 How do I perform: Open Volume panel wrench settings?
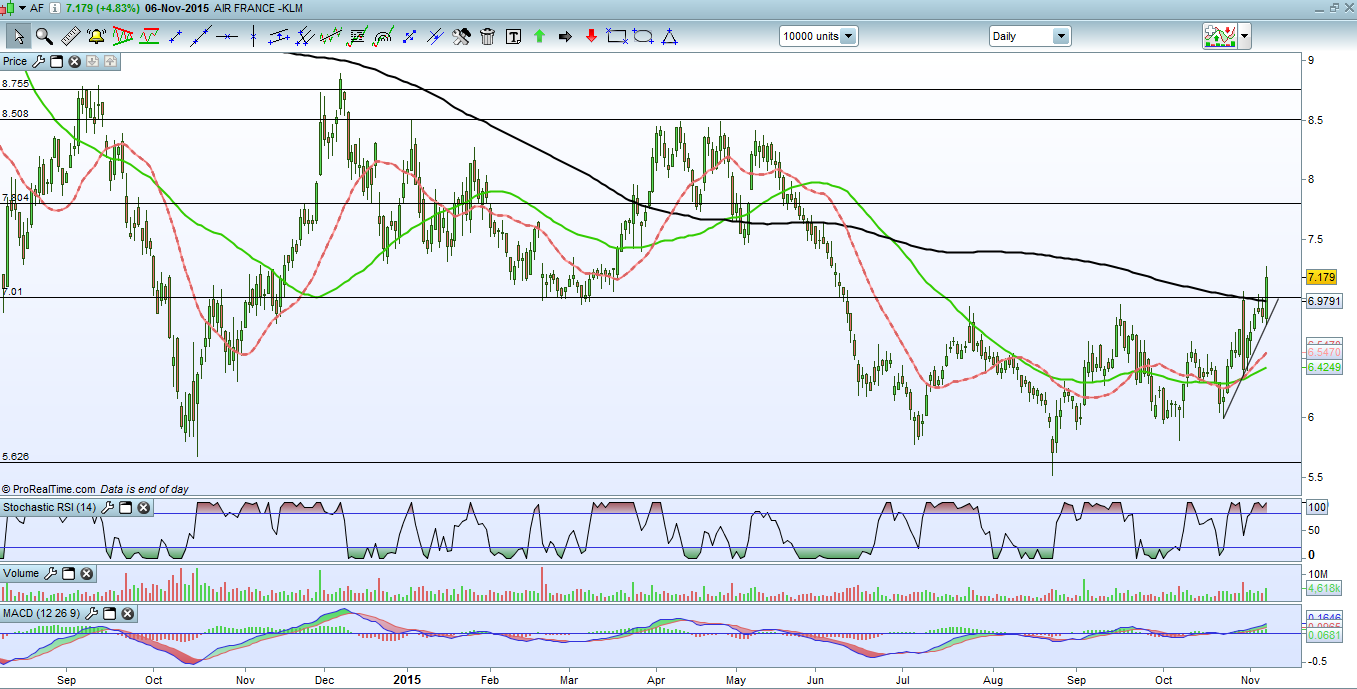tap(50, 573)
